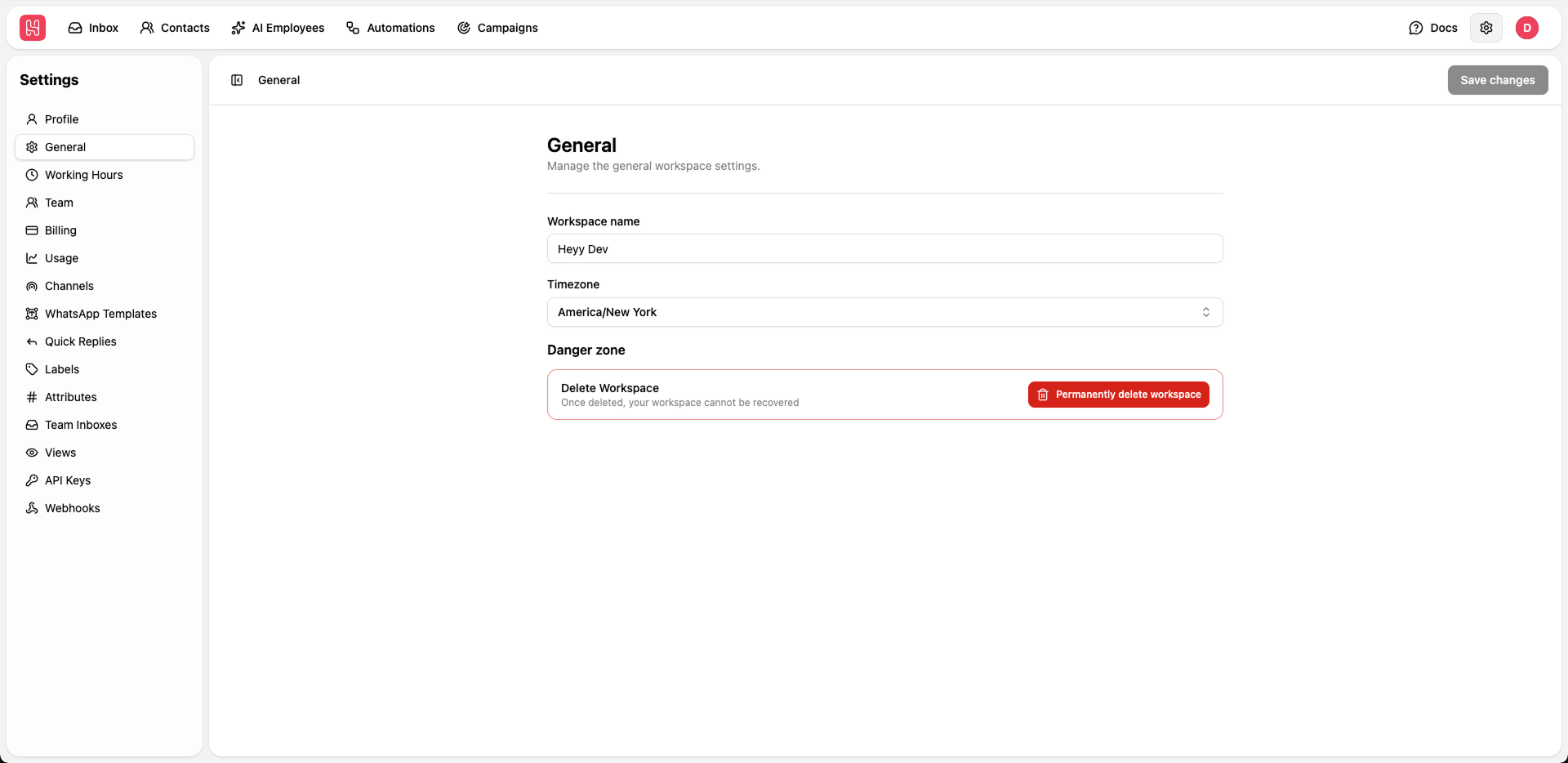Open Working Hours settings
This screenshot has width=1568, height=763.
click(83, 175)
